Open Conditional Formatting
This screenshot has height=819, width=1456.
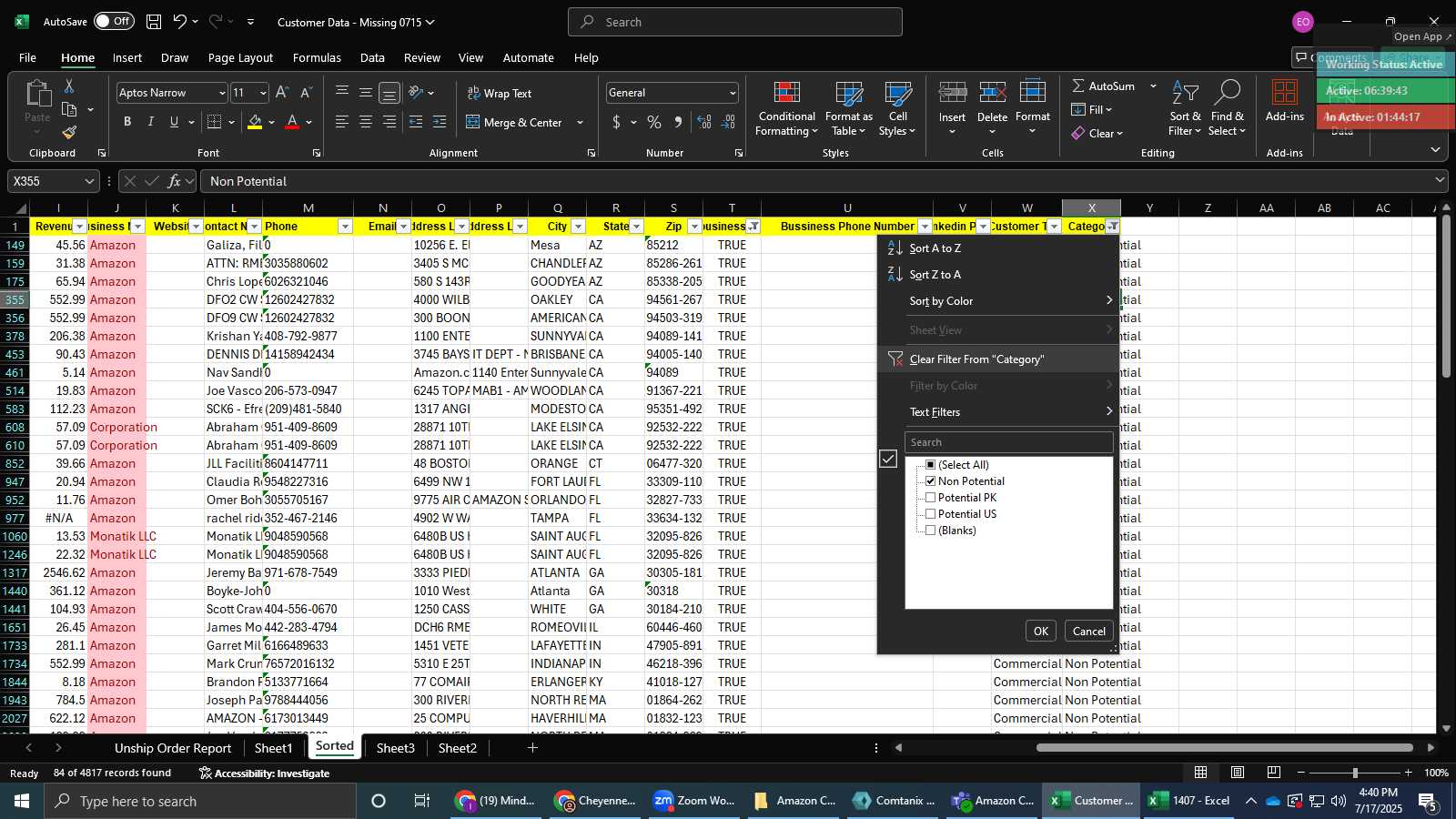[x=786, y=109]
